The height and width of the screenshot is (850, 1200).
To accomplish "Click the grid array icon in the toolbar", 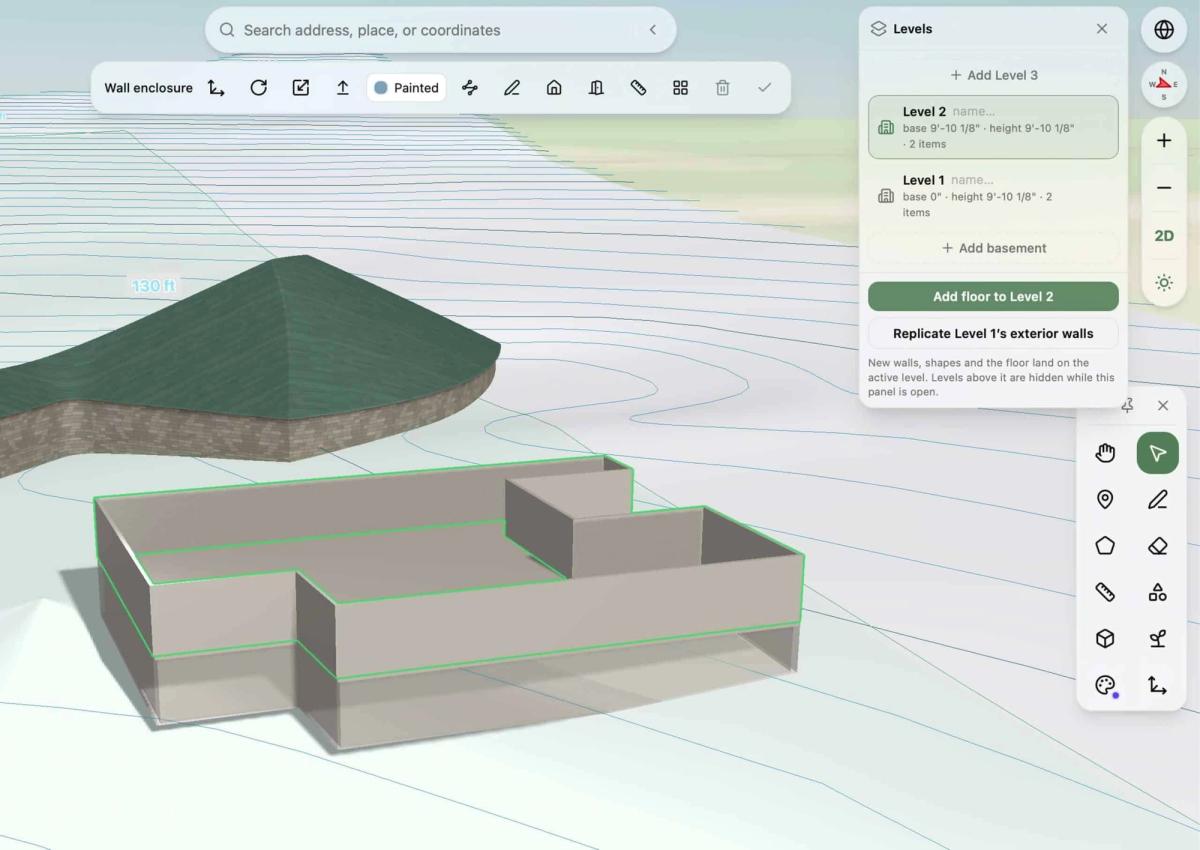I will [x=680, y=88].
